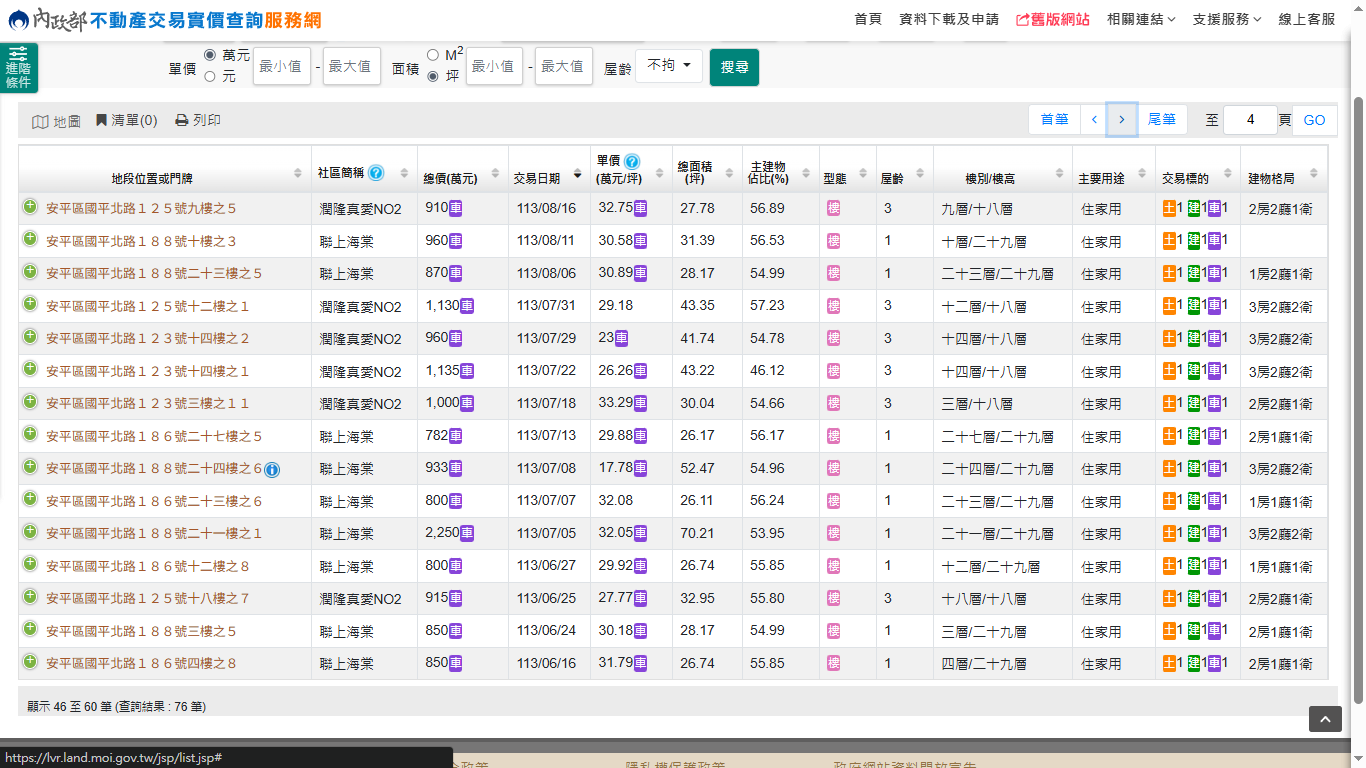
Task: Switch to the 地圖 map view
Action: pyautogui.click(x=56, y=121)
